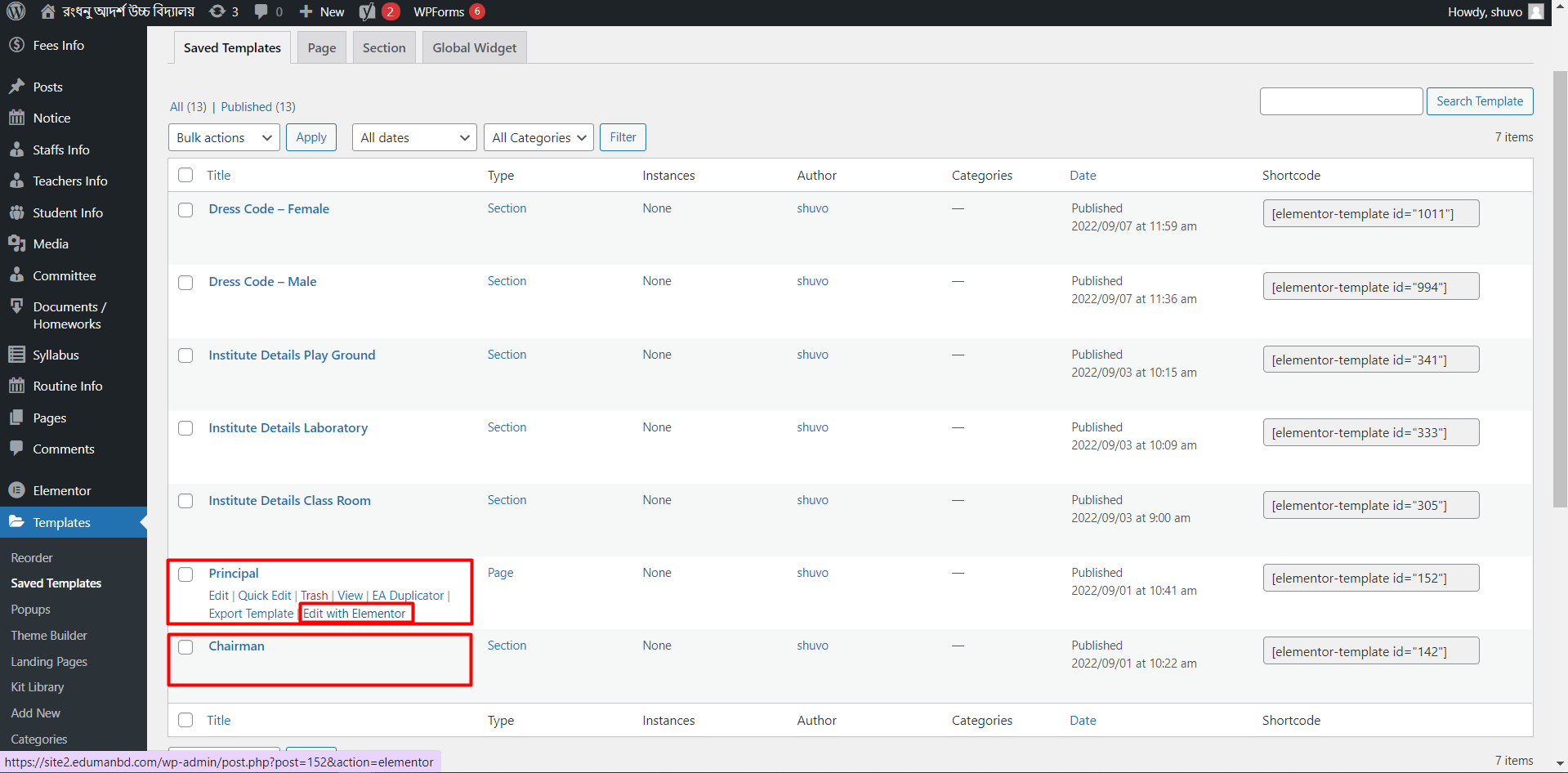The width and height of the screenshot is (1568, 773).
Task: Click into the template search field
Action: coord(1341,101)
